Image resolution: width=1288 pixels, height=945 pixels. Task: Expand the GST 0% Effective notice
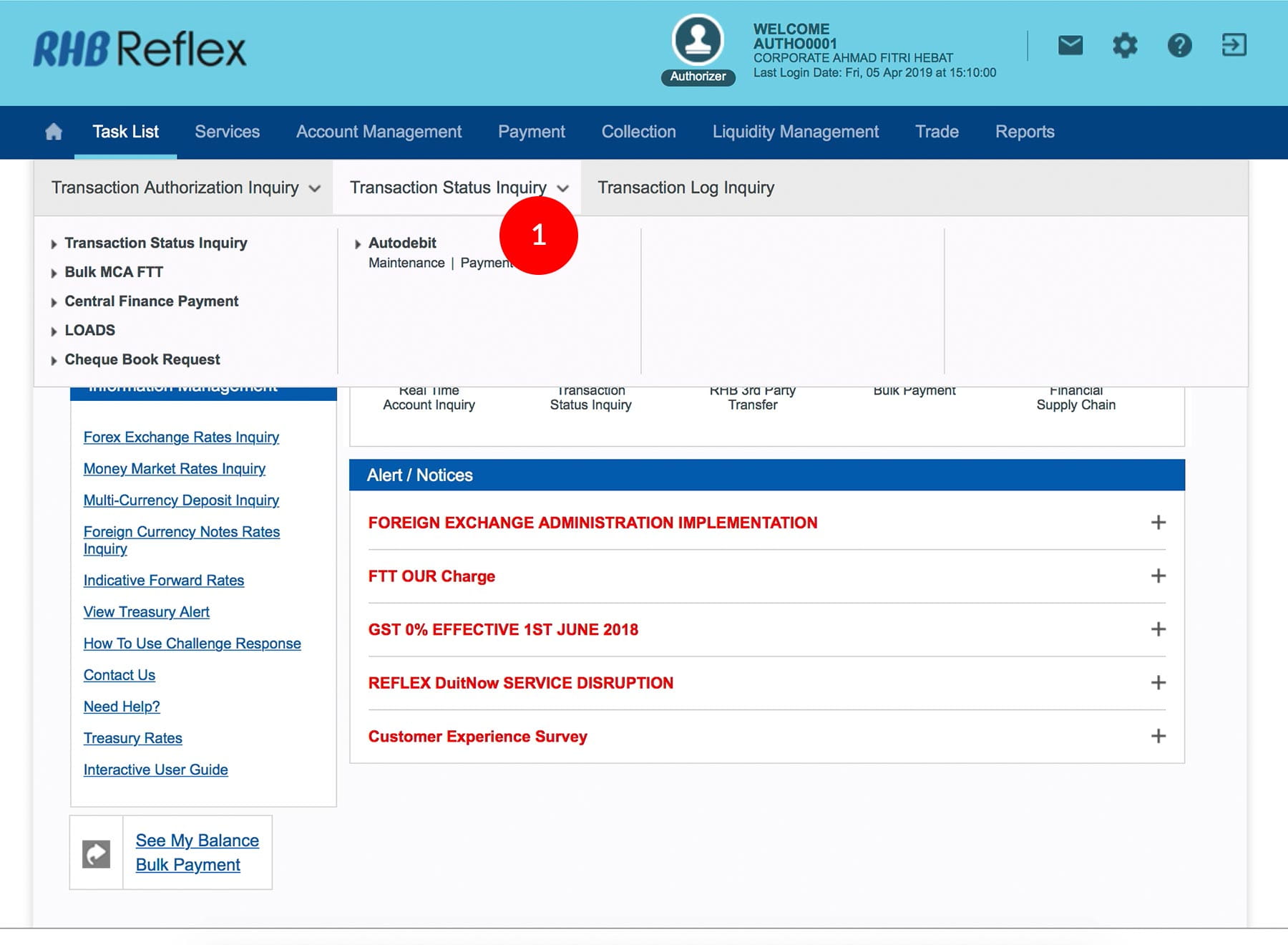tap(1158, 629)
